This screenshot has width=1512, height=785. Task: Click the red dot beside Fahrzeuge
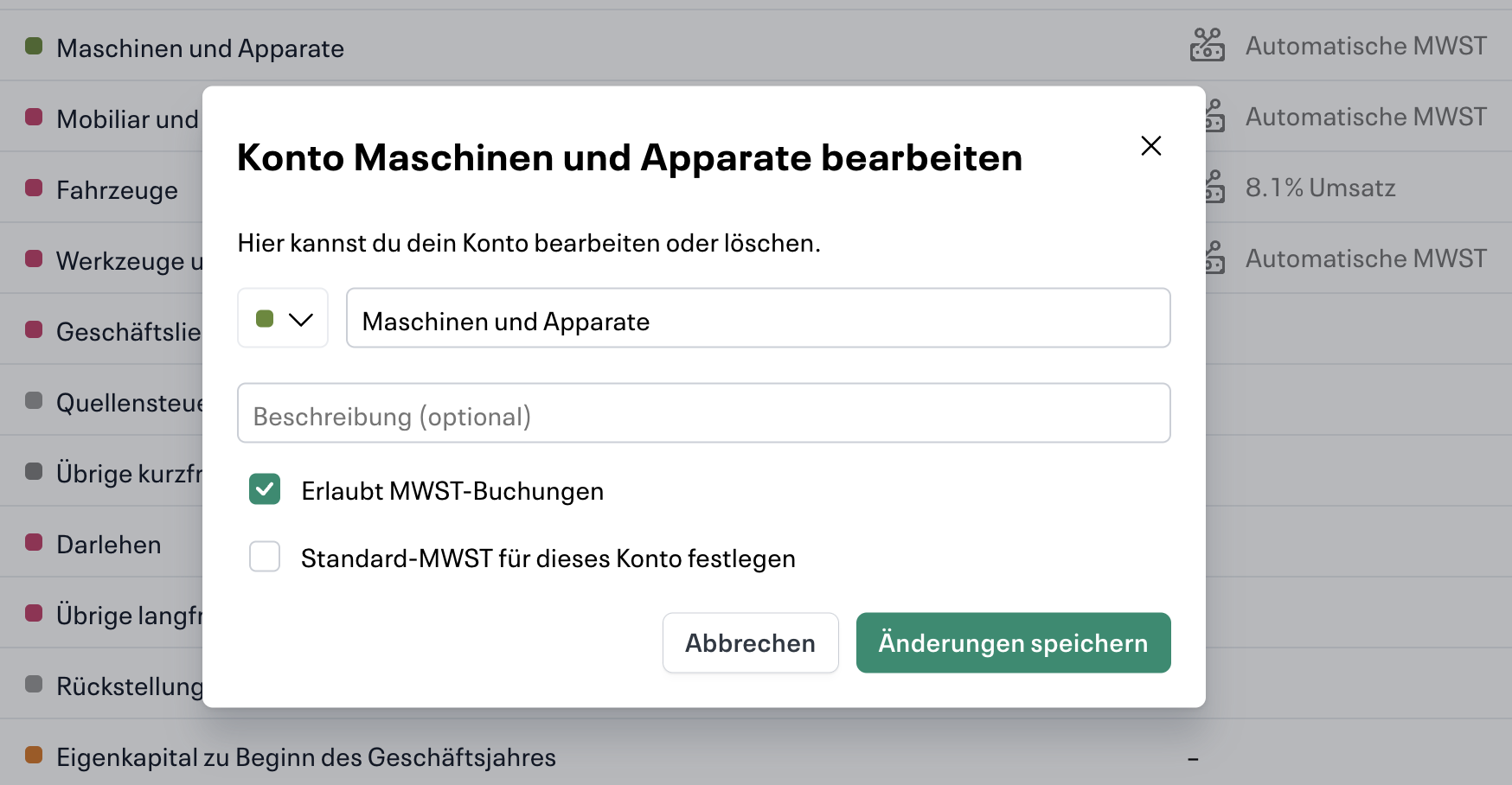tap(35, 188)
